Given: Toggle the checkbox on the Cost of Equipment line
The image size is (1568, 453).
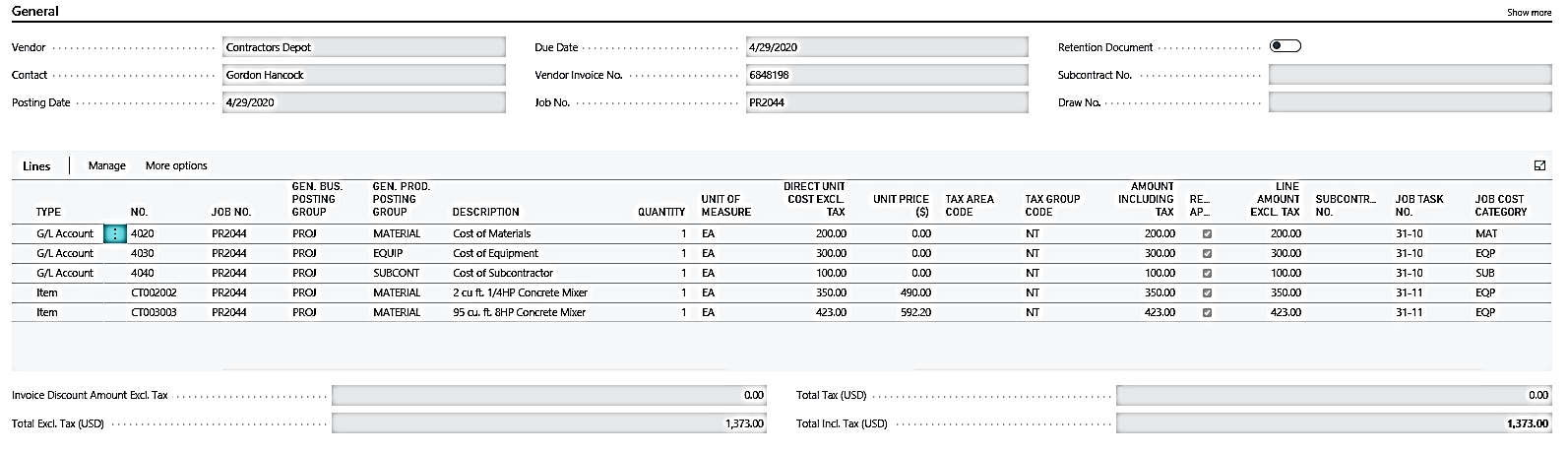Looking at the screenshot, I should pos(1207,254).
